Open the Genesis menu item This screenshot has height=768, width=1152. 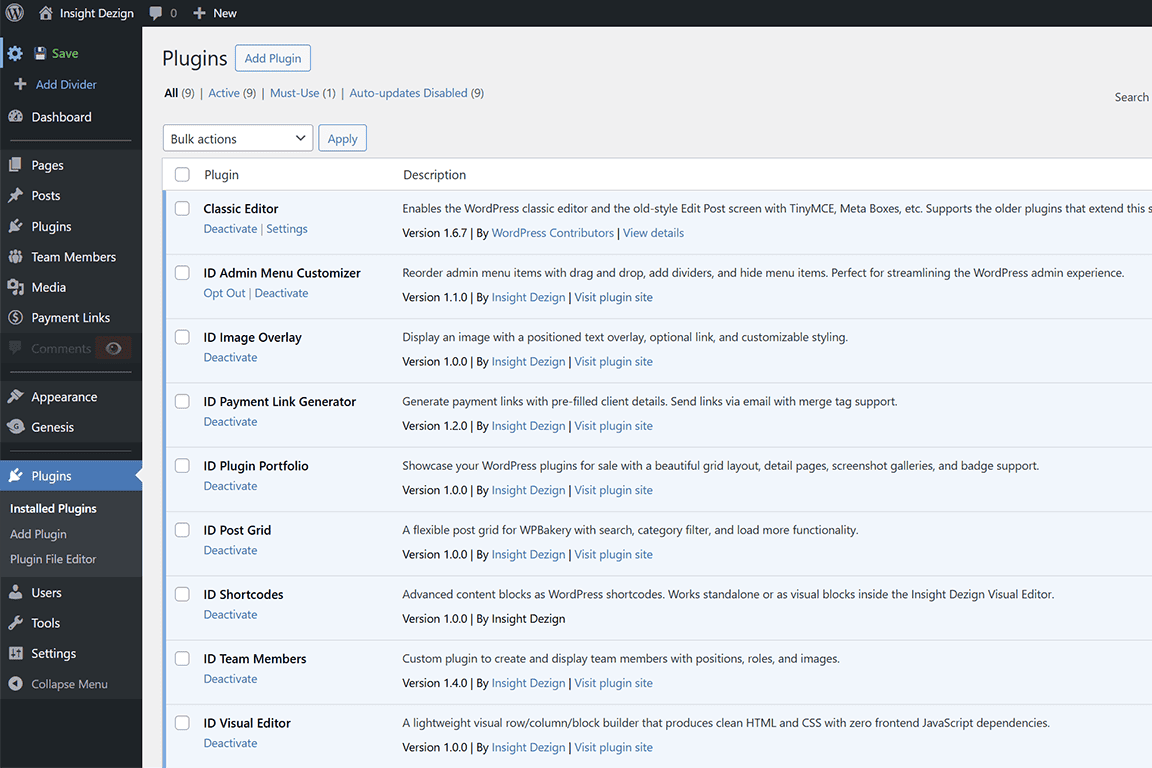point(52,427)
